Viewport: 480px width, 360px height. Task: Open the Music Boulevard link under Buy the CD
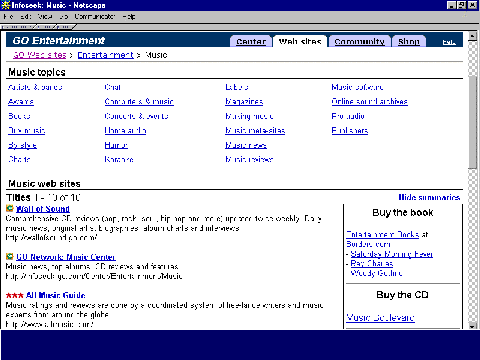pos(380,317)
